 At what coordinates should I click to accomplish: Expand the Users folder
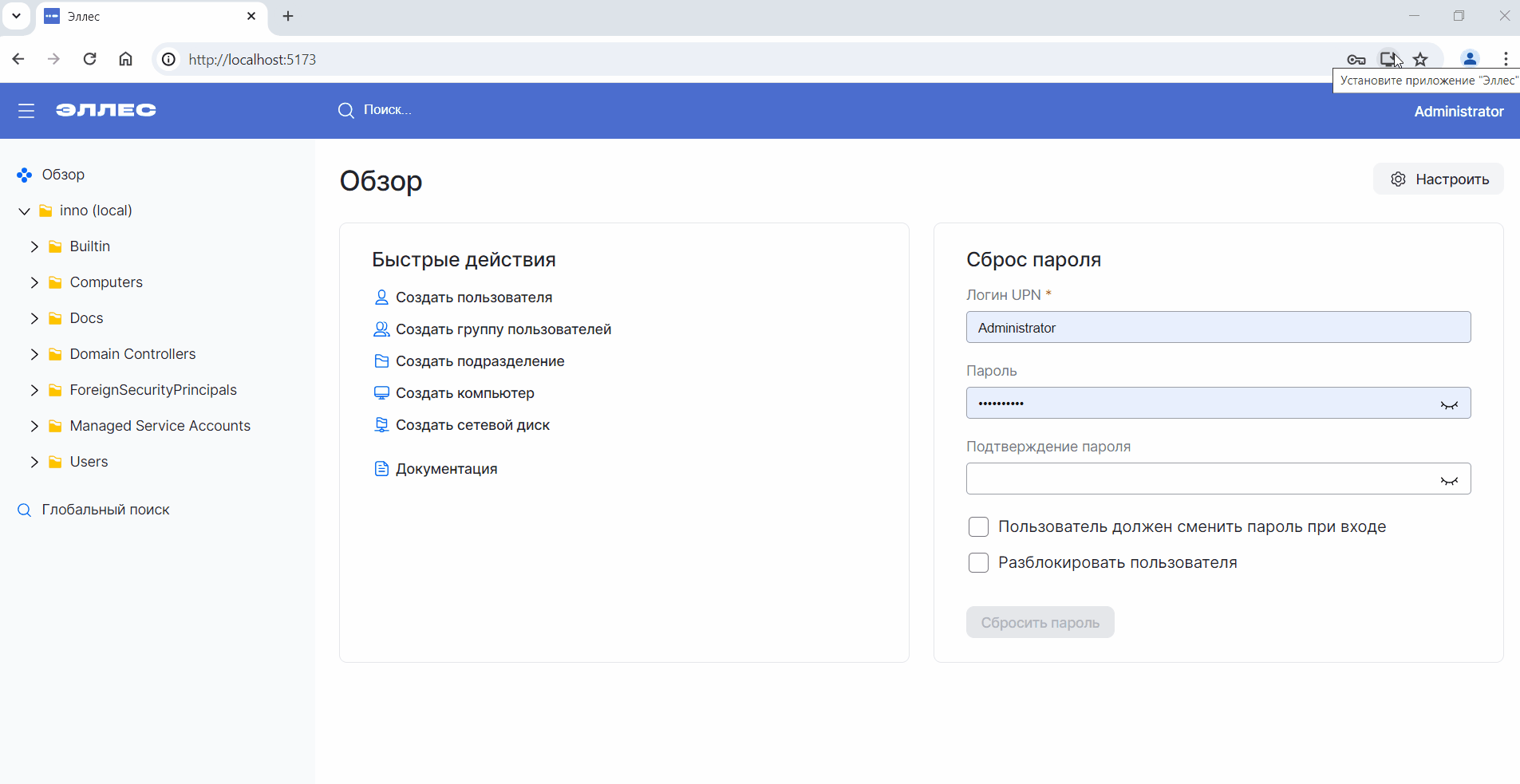(x=34, y=462)
